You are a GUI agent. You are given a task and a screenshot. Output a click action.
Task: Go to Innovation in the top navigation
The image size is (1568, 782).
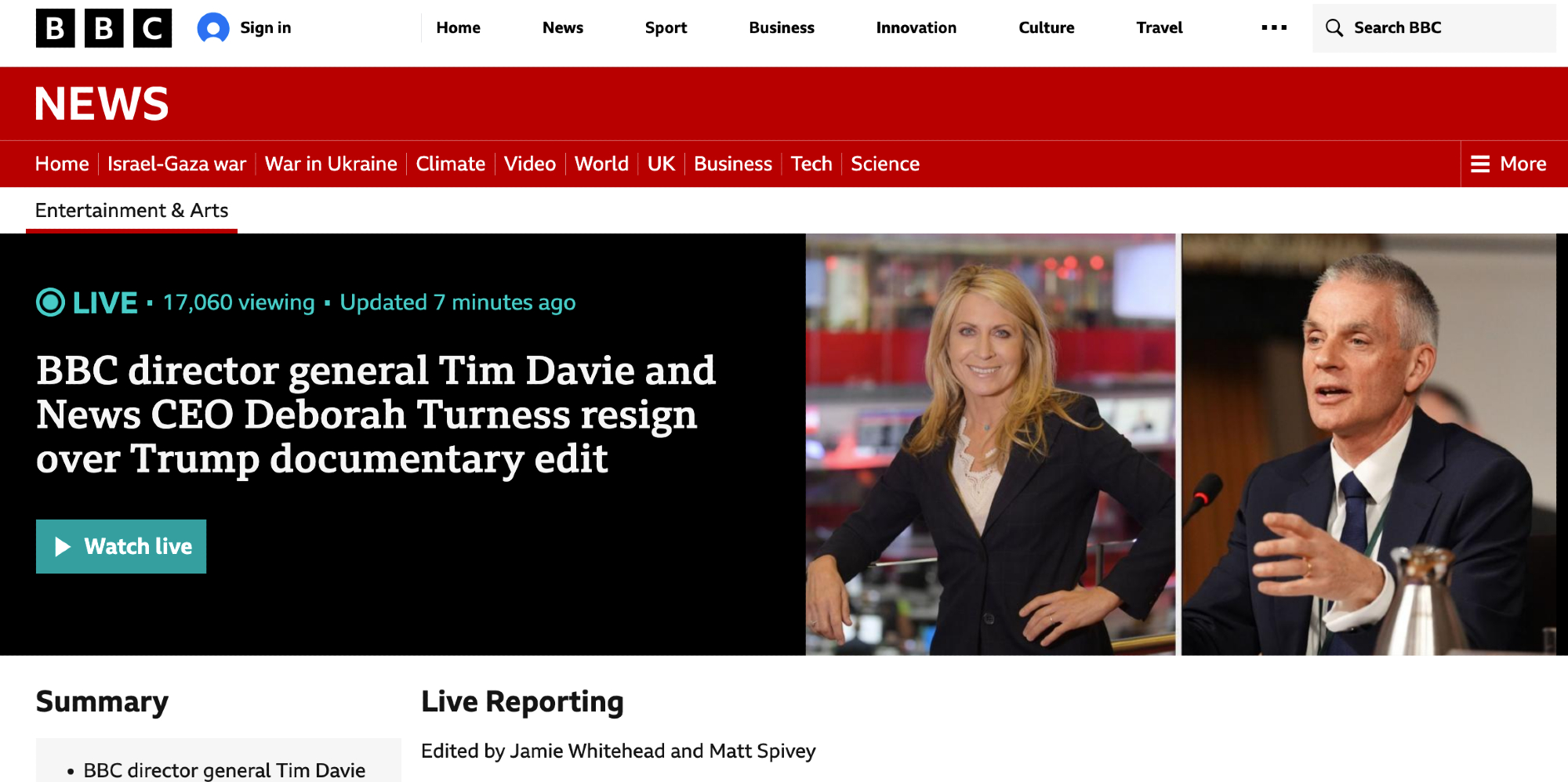coord(916,28)
